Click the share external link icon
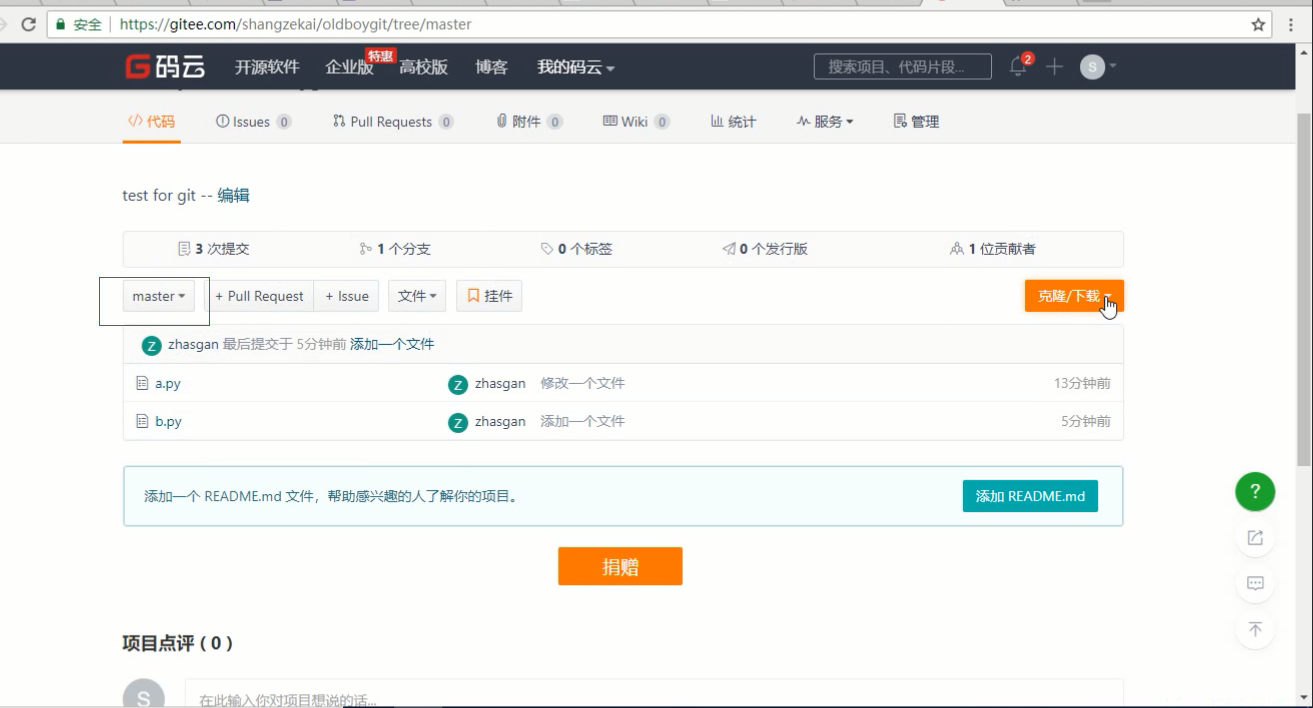Screen dimensions: 1313x708 1255,538
